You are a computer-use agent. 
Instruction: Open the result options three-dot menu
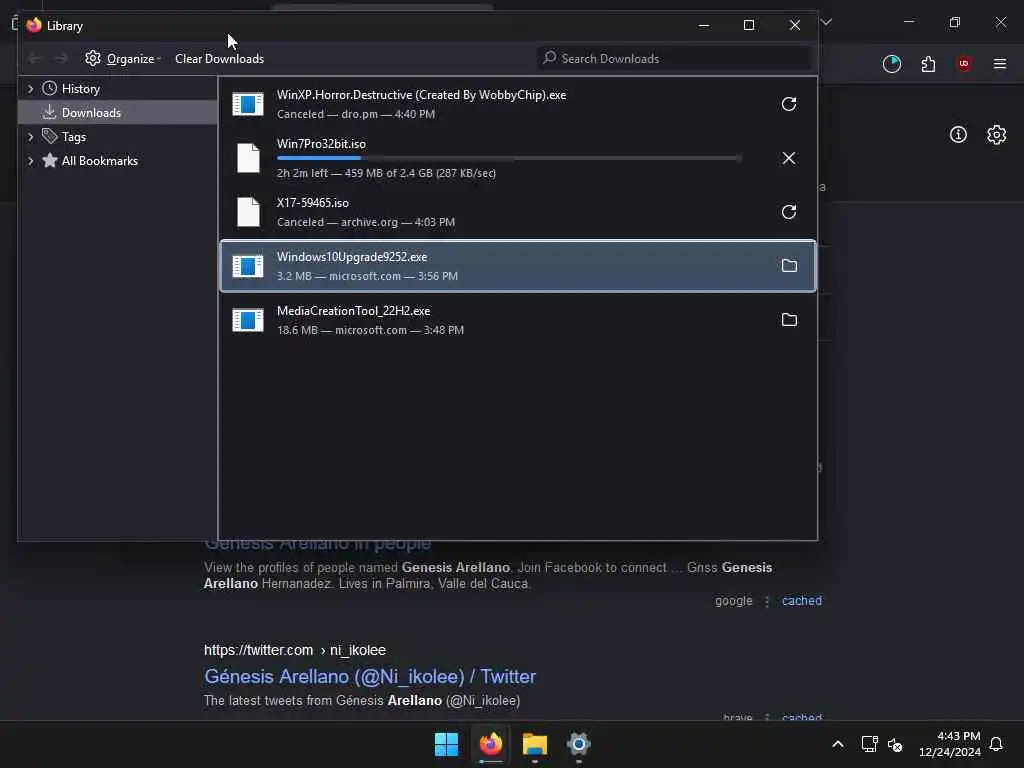767,601
